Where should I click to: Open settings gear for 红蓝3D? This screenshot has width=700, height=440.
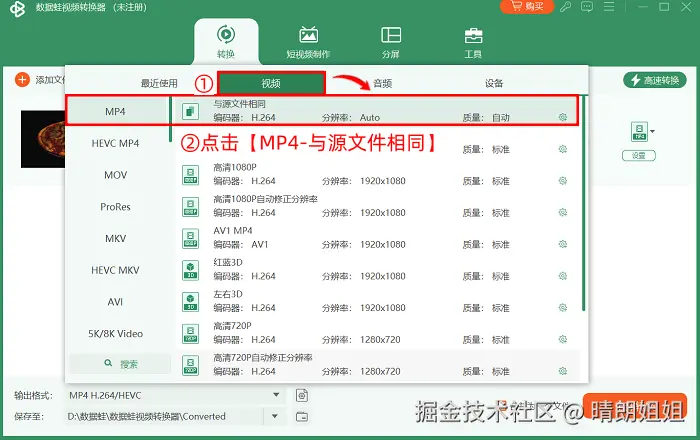click(x=562, y=276)
